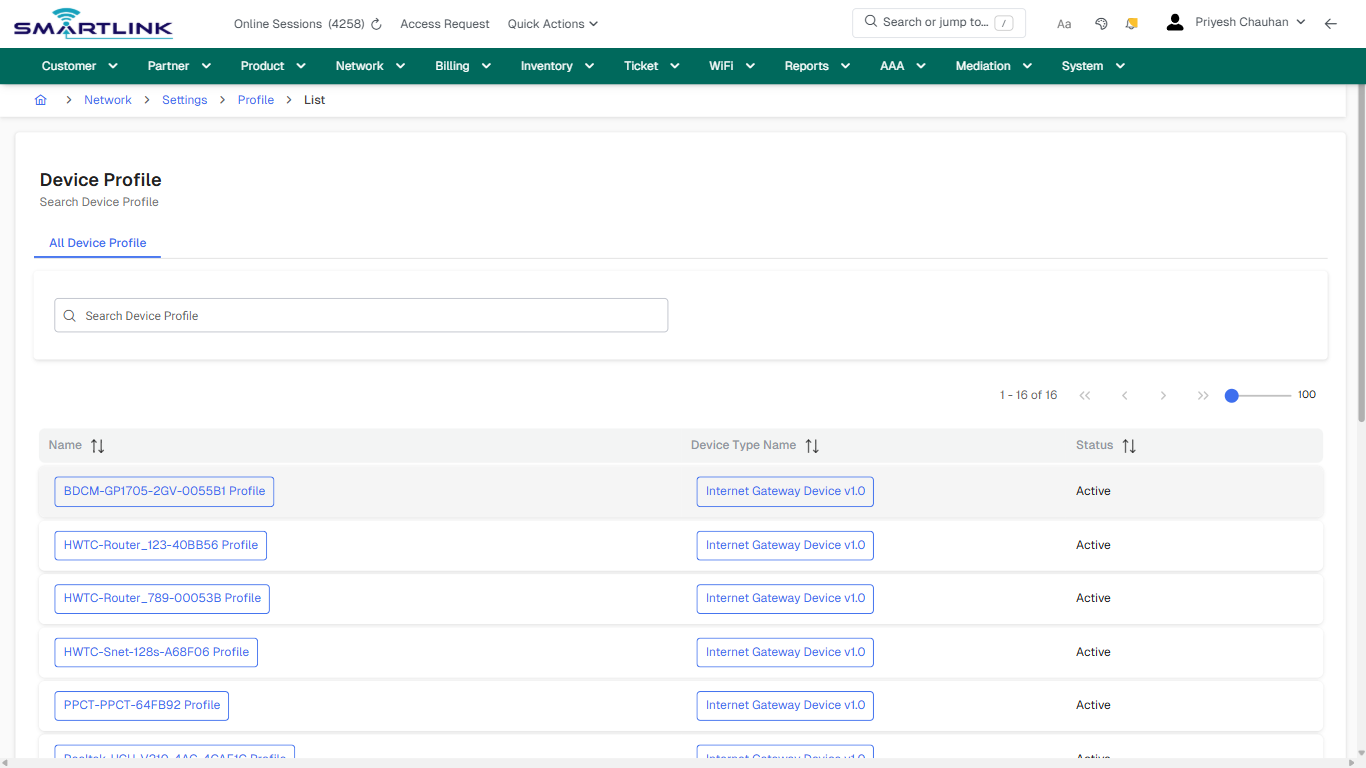Adjust the page size slider

click(x=1233, y=395)
